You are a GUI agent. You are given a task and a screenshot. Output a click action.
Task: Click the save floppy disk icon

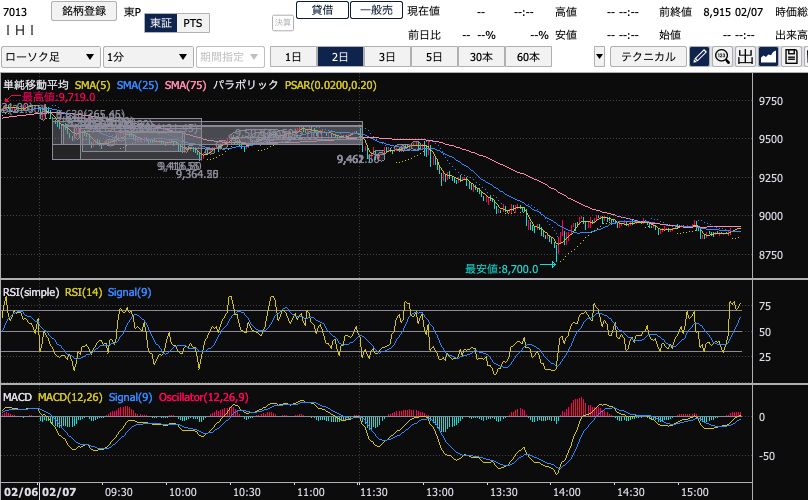pos(791,57)
